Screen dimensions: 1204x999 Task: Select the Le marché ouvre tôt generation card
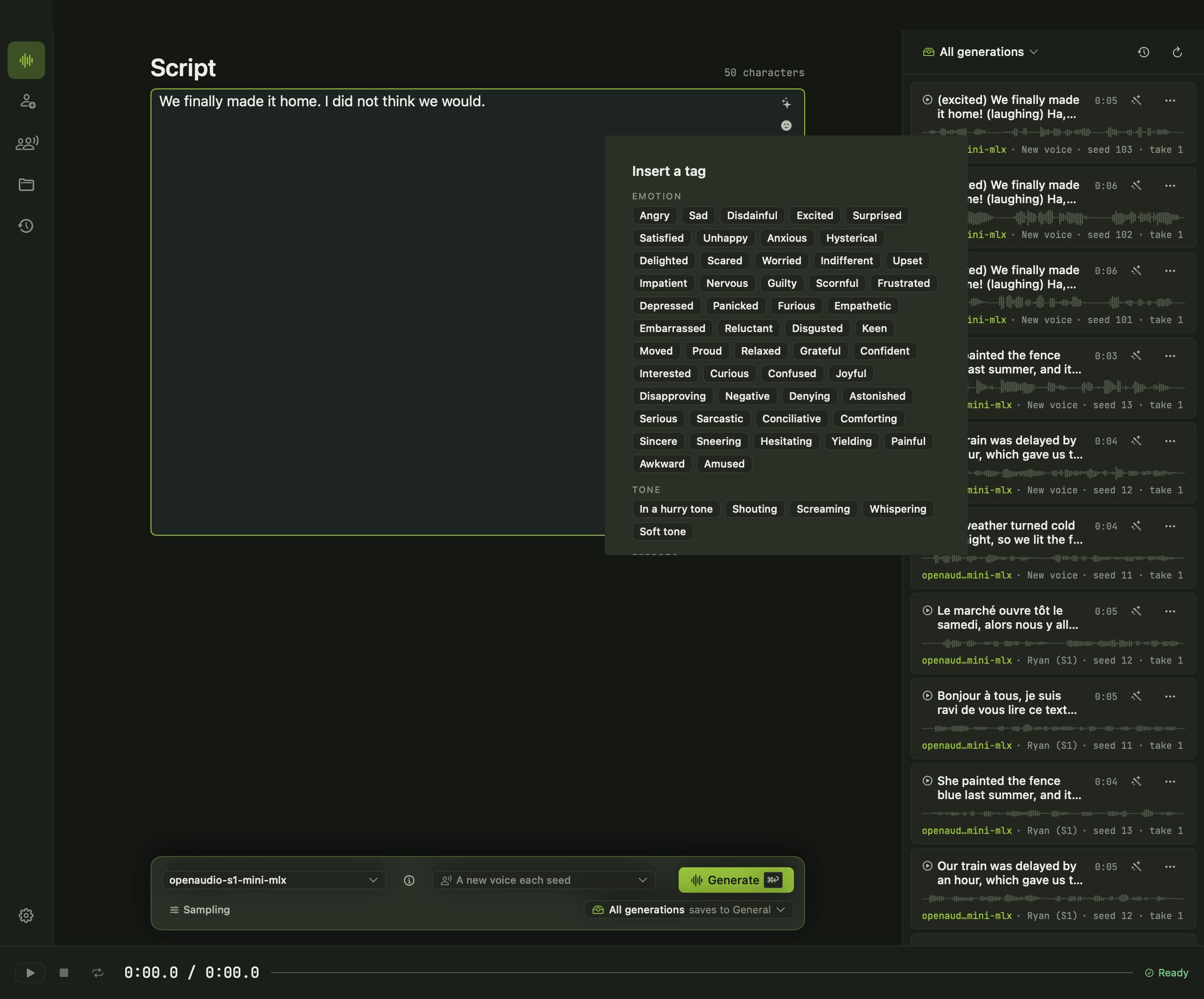pos(1053,633)
